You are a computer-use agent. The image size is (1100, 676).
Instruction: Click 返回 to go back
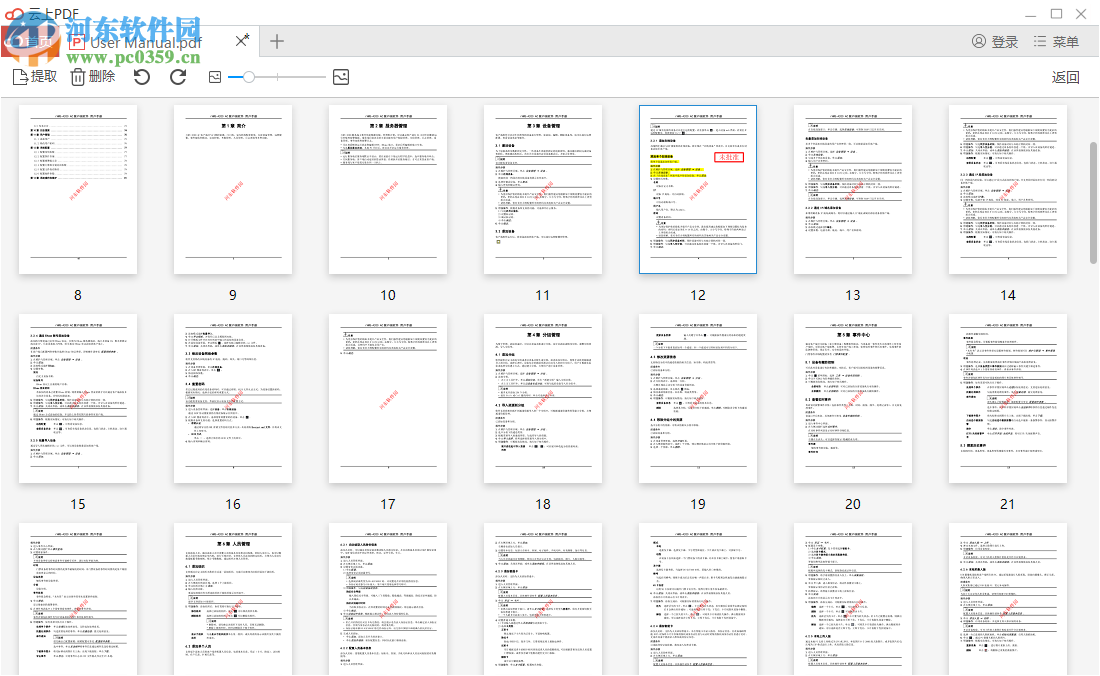(x=1065, y=77)
